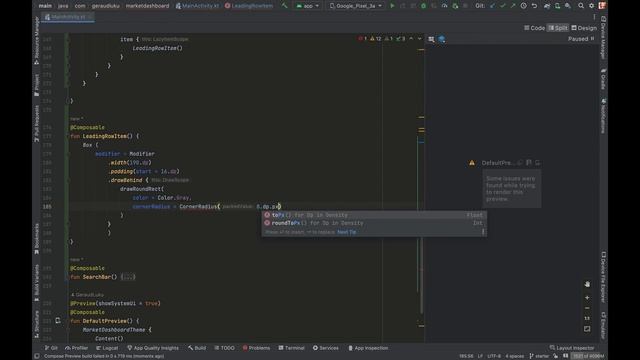Open the Profiler tool window tab

[76, 348]
